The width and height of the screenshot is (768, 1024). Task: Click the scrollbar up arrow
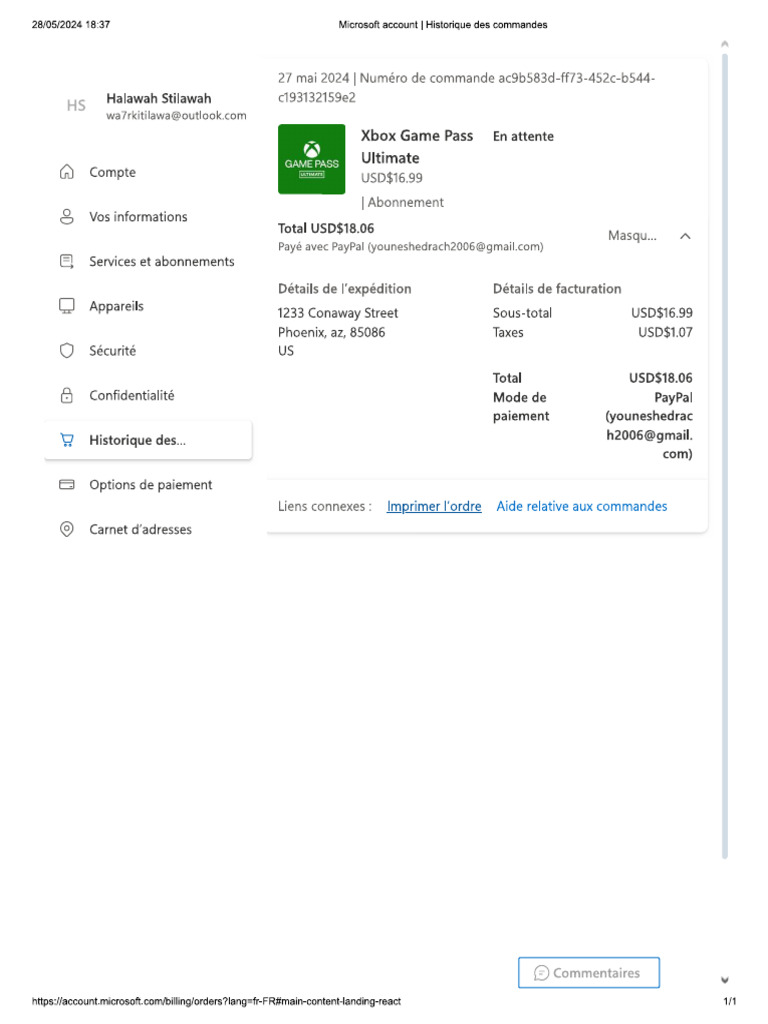[x=724, y=44]
